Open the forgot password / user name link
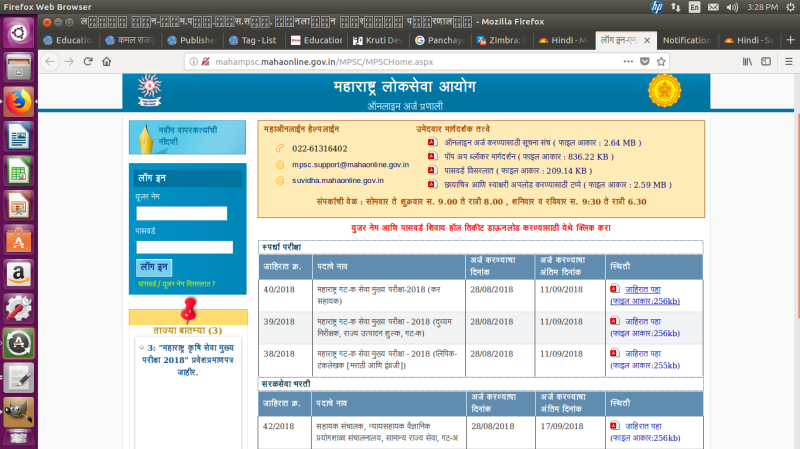The width and height of the screenshot is (800, 449). (x=177, y=284)
